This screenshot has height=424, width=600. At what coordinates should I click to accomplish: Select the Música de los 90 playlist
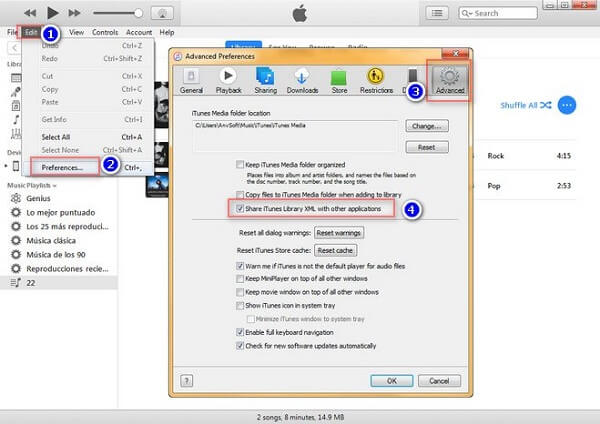[58, 254]
